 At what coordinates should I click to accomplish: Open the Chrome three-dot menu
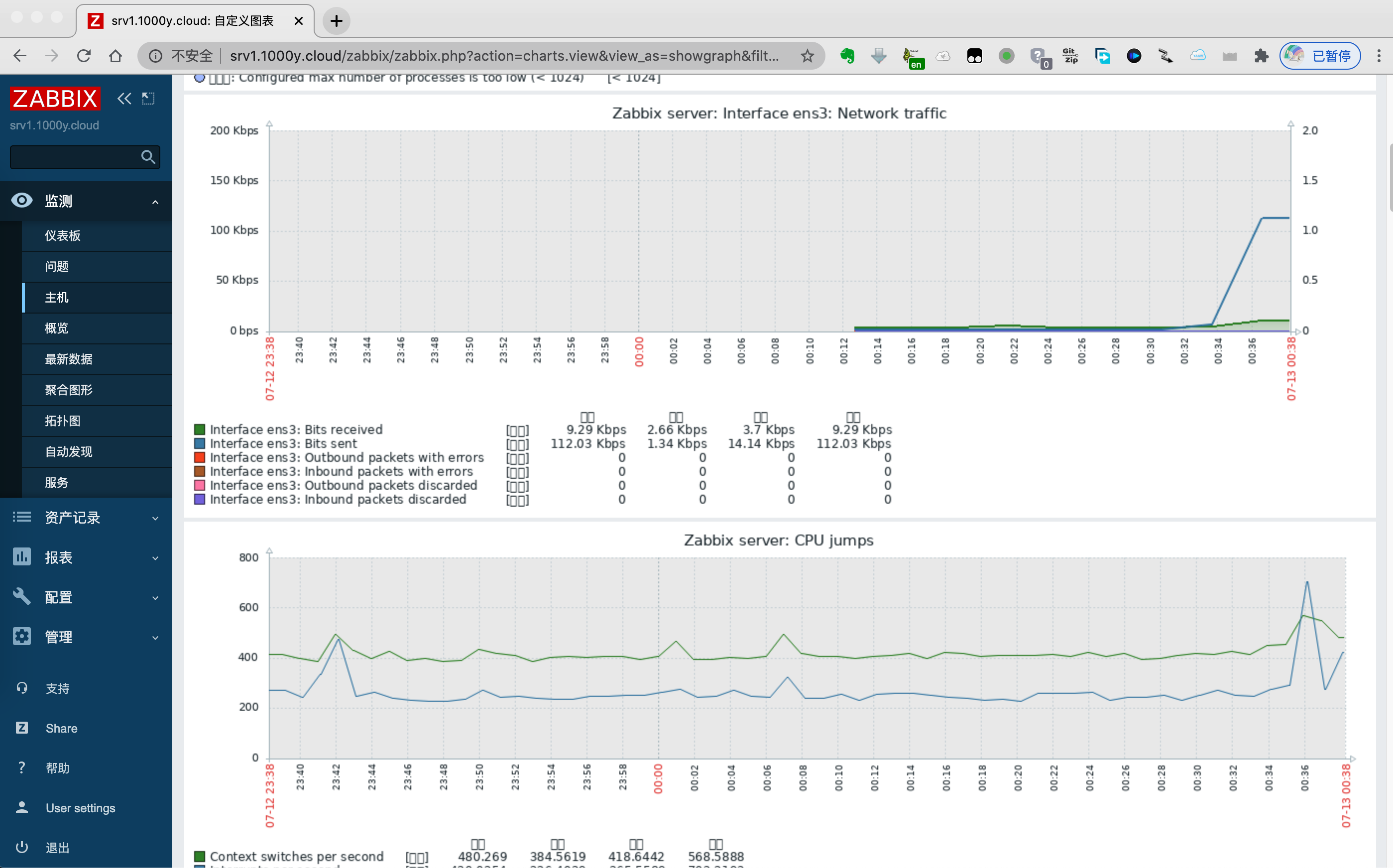pyautogui.click(x=1379, y=56)
